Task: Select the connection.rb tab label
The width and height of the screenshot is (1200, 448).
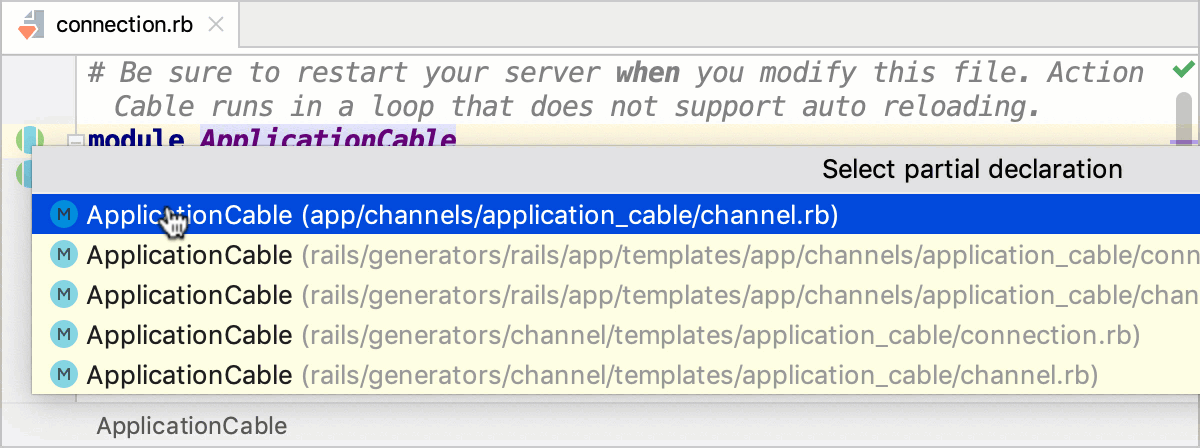Action: 124,25
